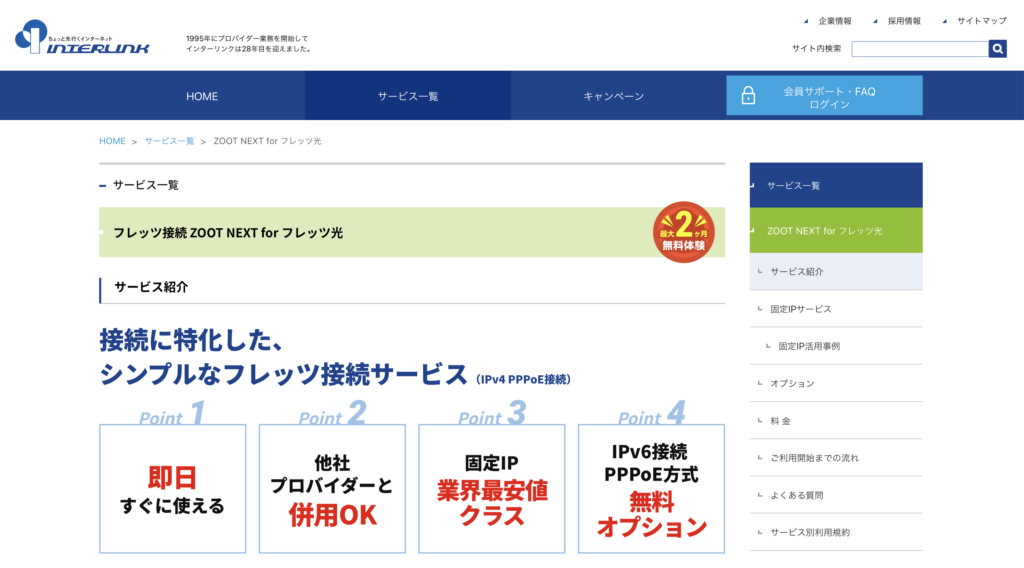Open the 企業情報 link
Screen dimensions: 1024x568
point(835,21)
